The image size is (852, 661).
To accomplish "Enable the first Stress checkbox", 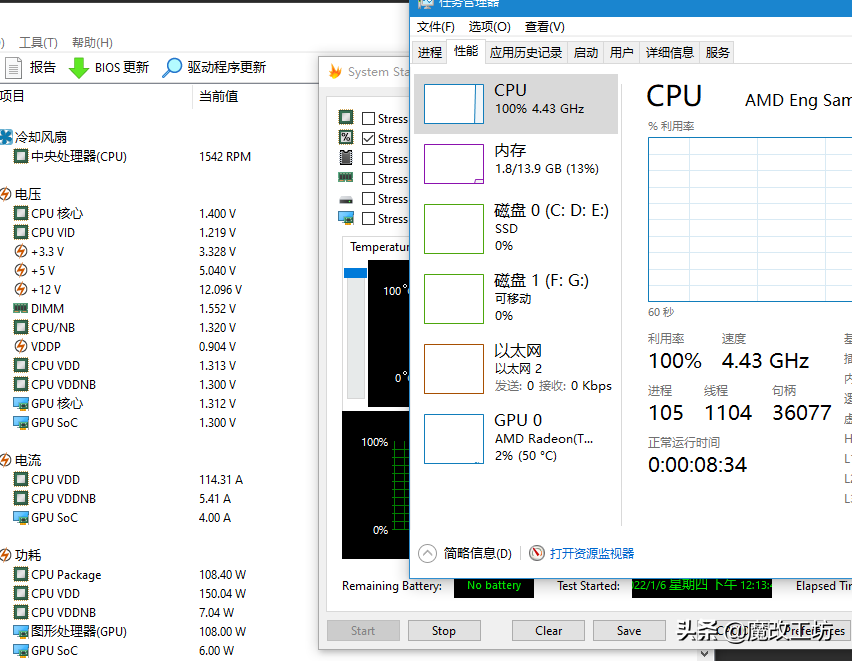I will (x=368, y=119).
